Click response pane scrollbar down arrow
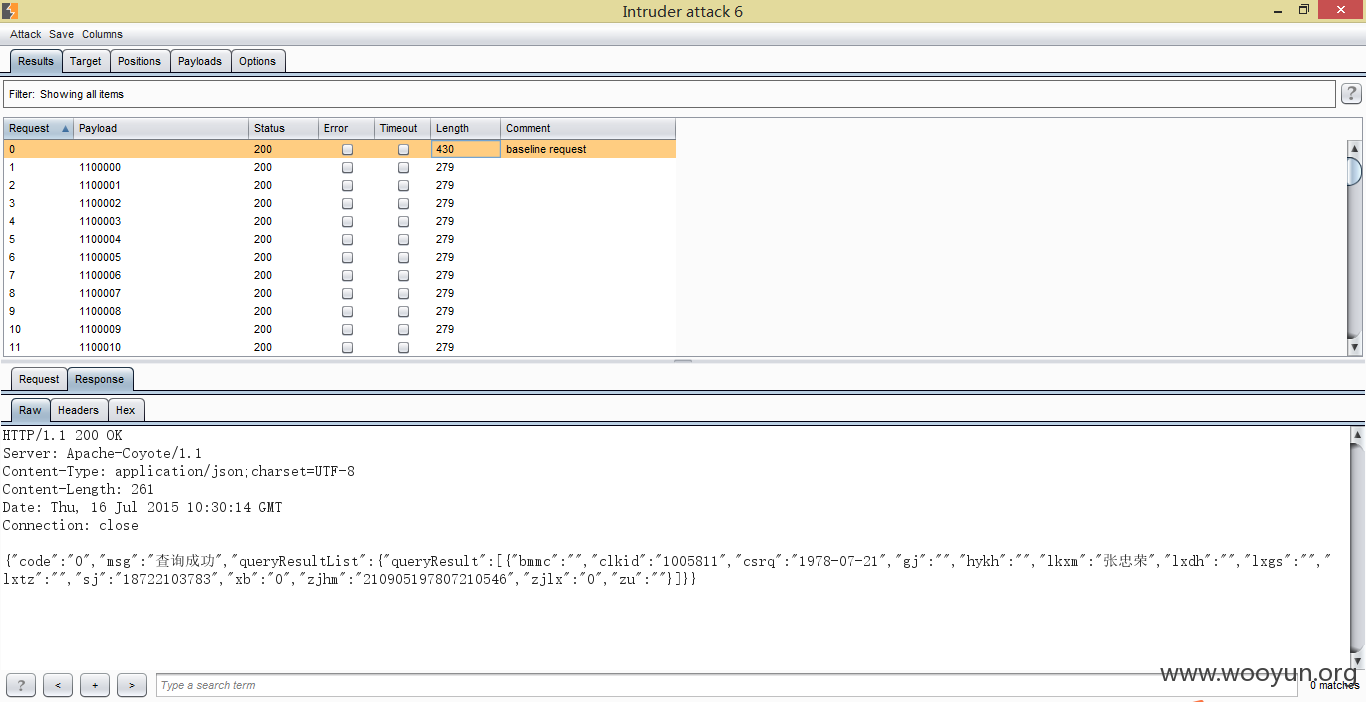The image size is (1366, 702). 1357,661
